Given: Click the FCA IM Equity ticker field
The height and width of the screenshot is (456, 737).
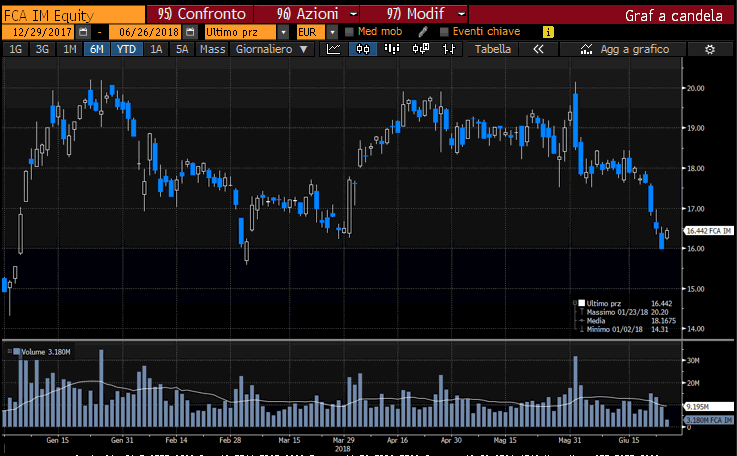Looking at the screenshot, I should (x=74, y=15).
